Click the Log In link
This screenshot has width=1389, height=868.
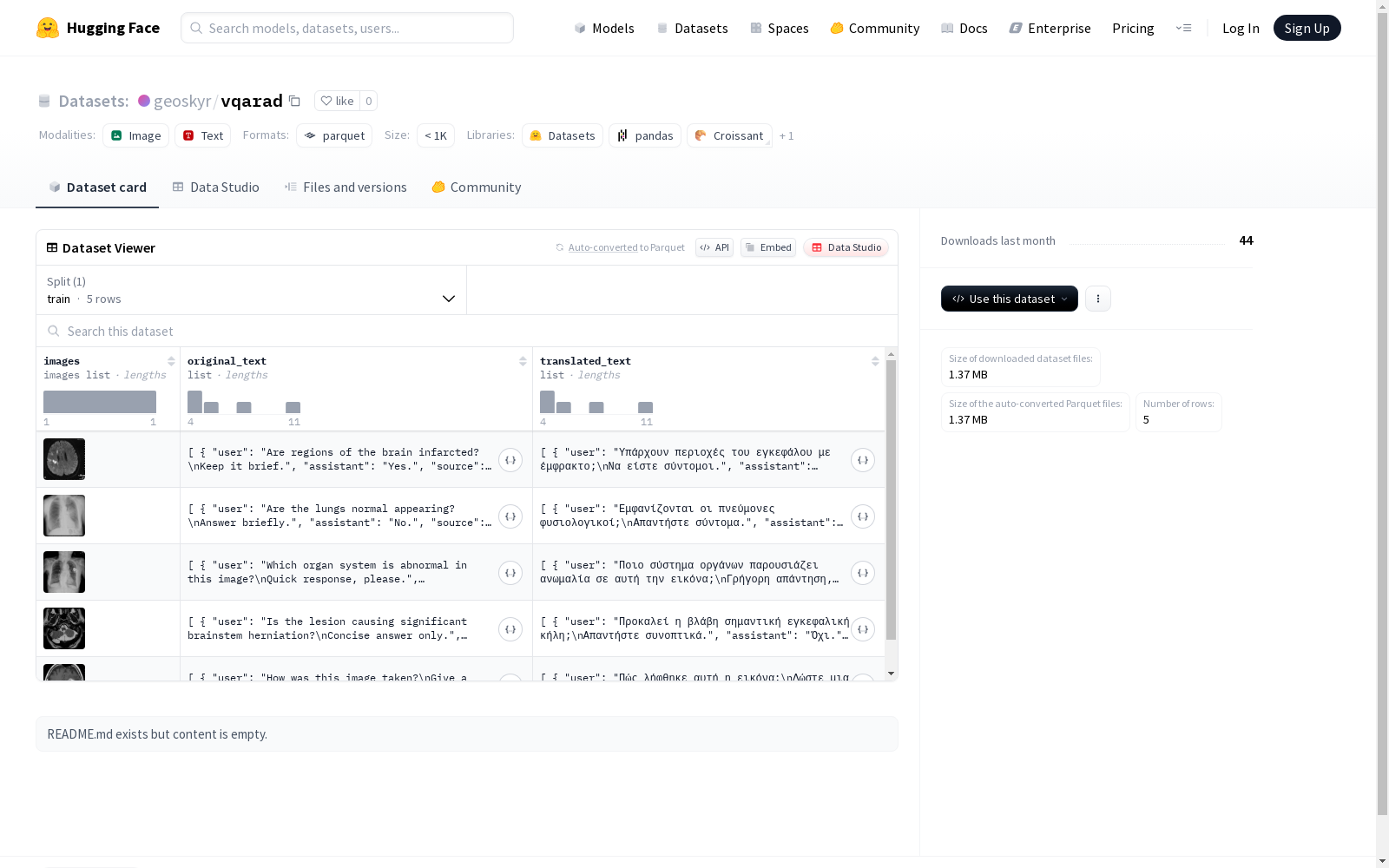click(x=1241, y=28)
